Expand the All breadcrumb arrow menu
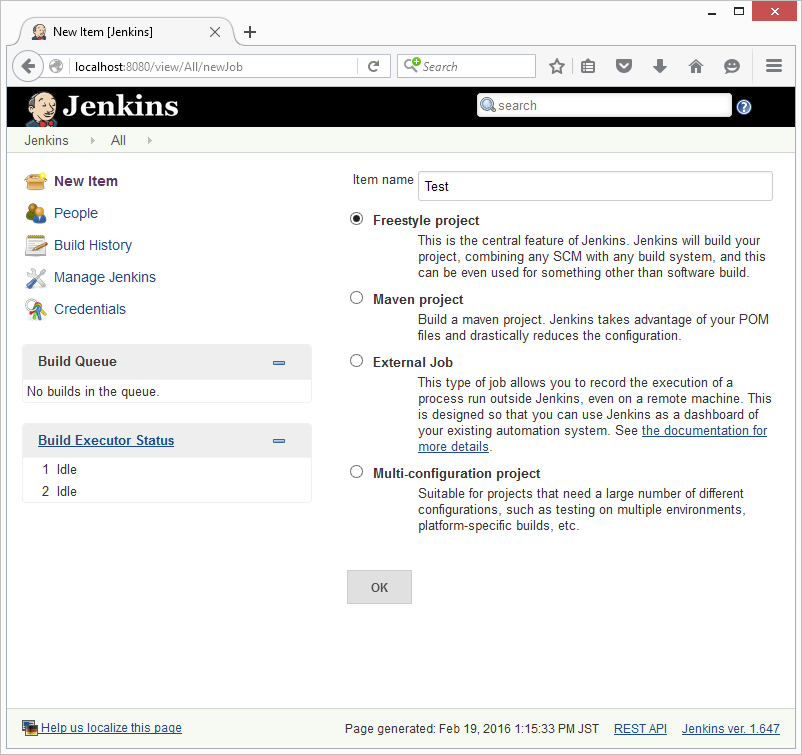Screen dimensions: 802x755 [x=149, y=141]
